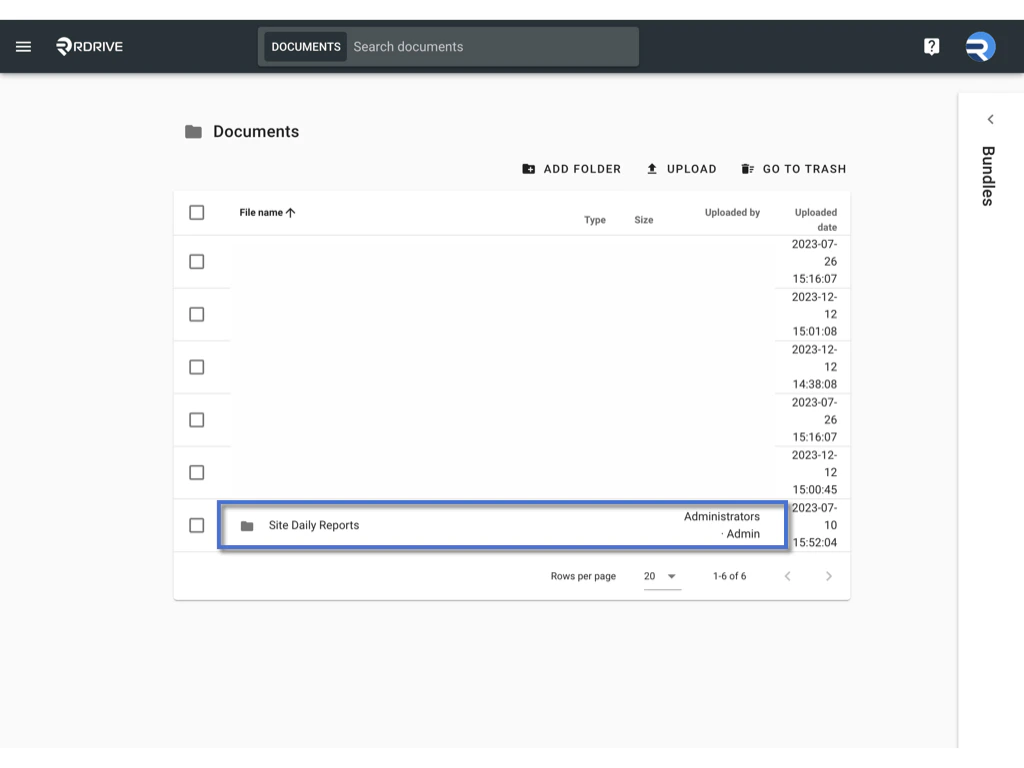Click the folder icon next to Site Daily Reports
The image size is (1024, 768).
tap(247, 525)
